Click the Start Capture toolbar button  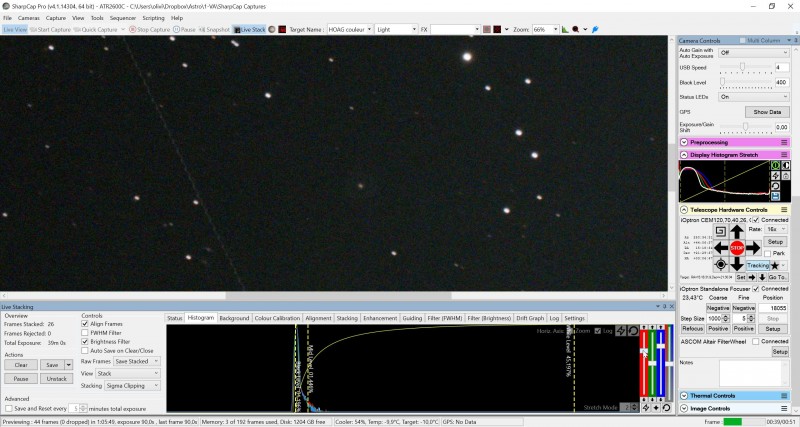(x=50, y=30)
